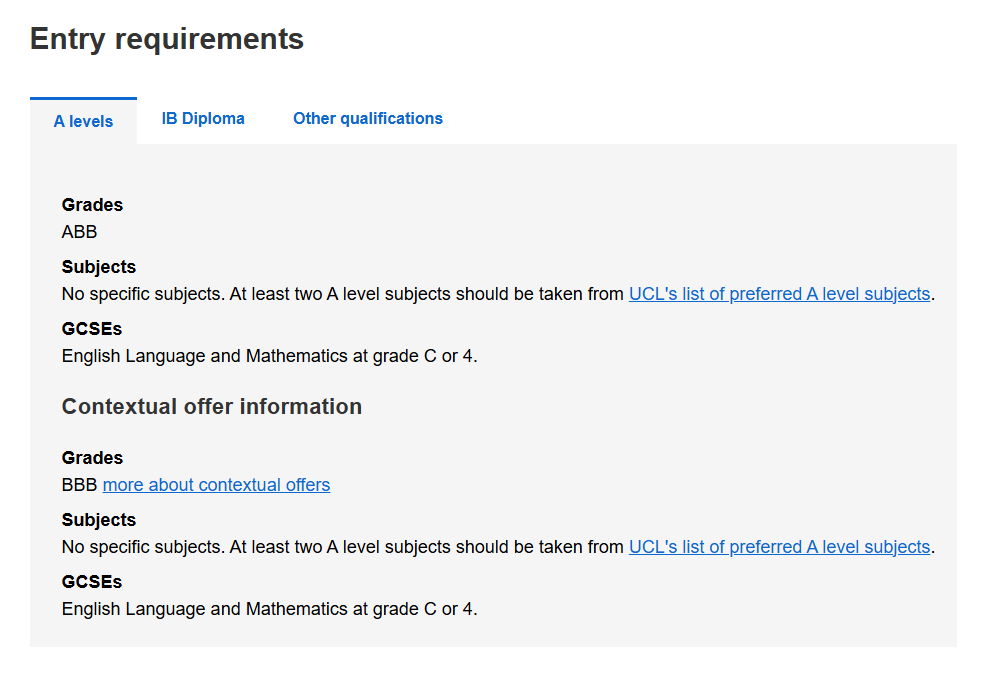Click the BBB contextual grade text

(79, 485)
